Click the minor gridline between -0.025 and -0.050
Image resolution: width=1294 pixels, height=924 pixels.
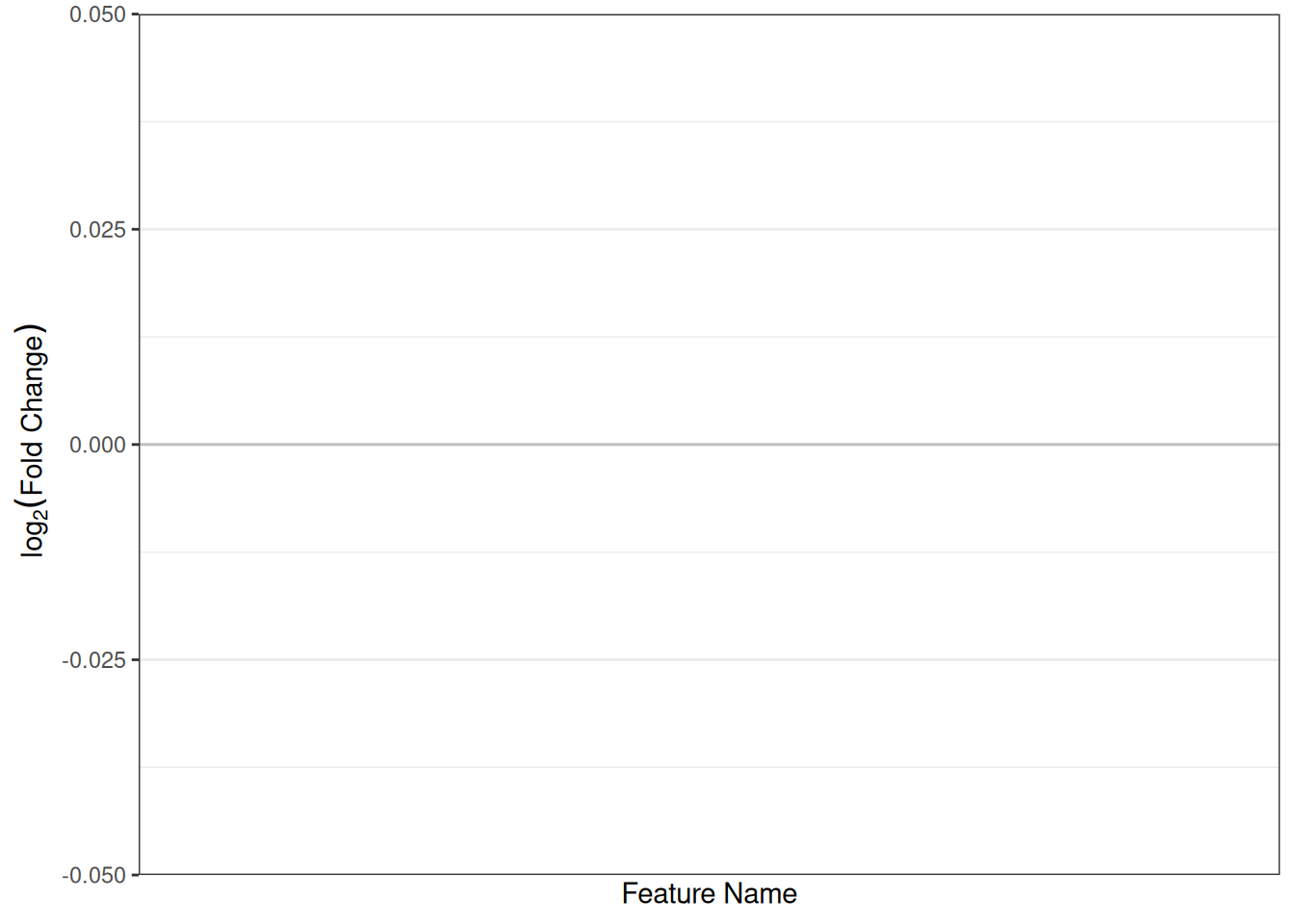[x=709, y=767]
